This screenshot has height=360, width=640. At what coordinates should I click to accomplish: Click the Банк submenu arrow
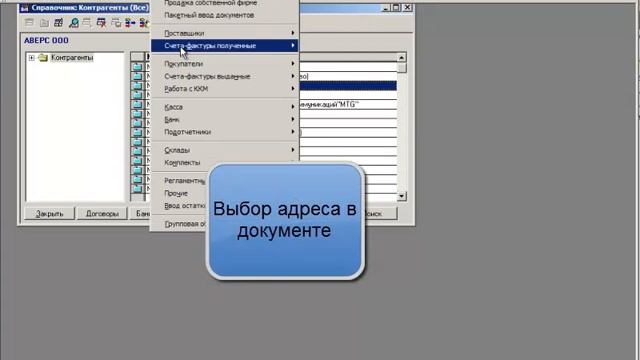click(x=293, y=119)
